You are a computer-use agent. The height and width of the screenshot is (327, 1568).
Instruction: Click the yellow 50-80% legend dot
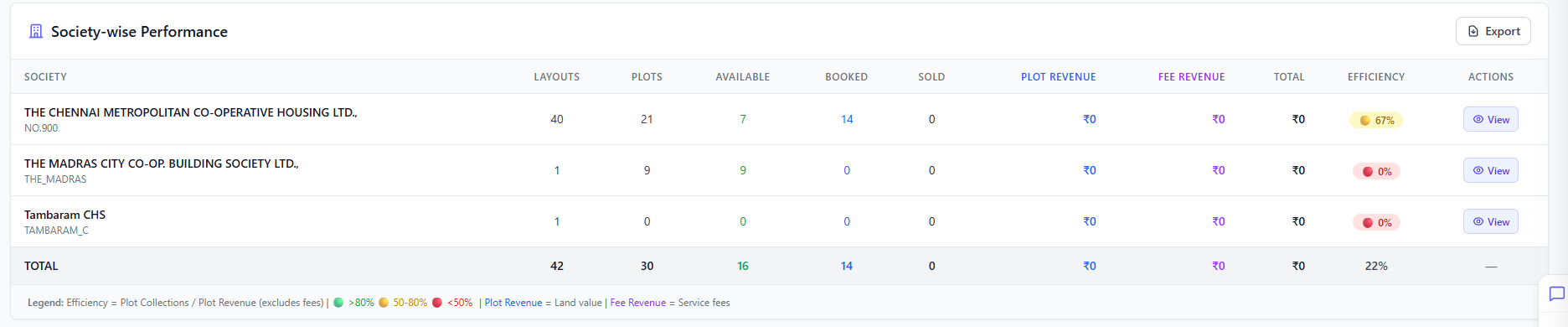click(384, 303)
